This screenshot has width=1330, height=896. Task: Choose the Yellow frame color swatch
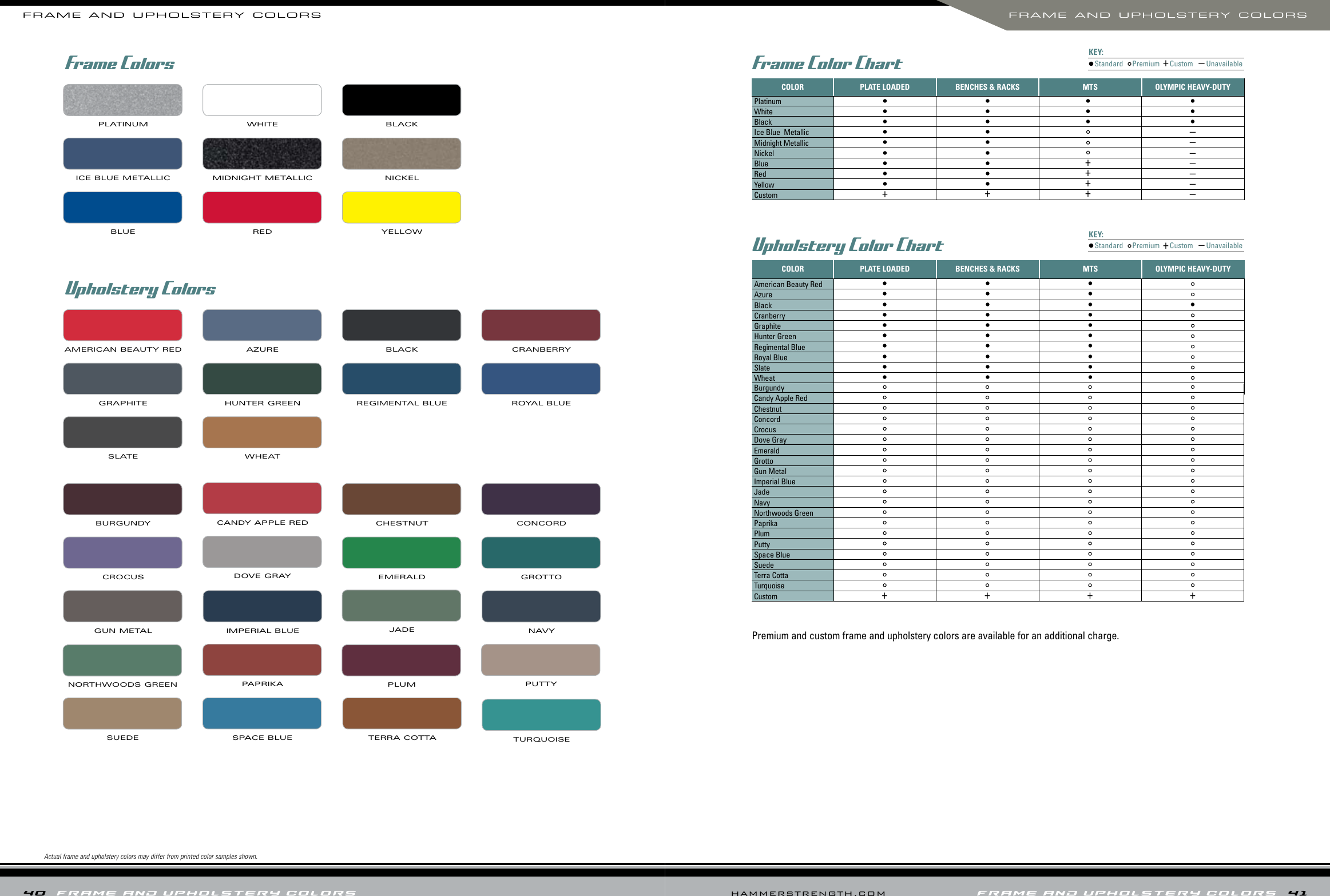[x=402, y=208]
